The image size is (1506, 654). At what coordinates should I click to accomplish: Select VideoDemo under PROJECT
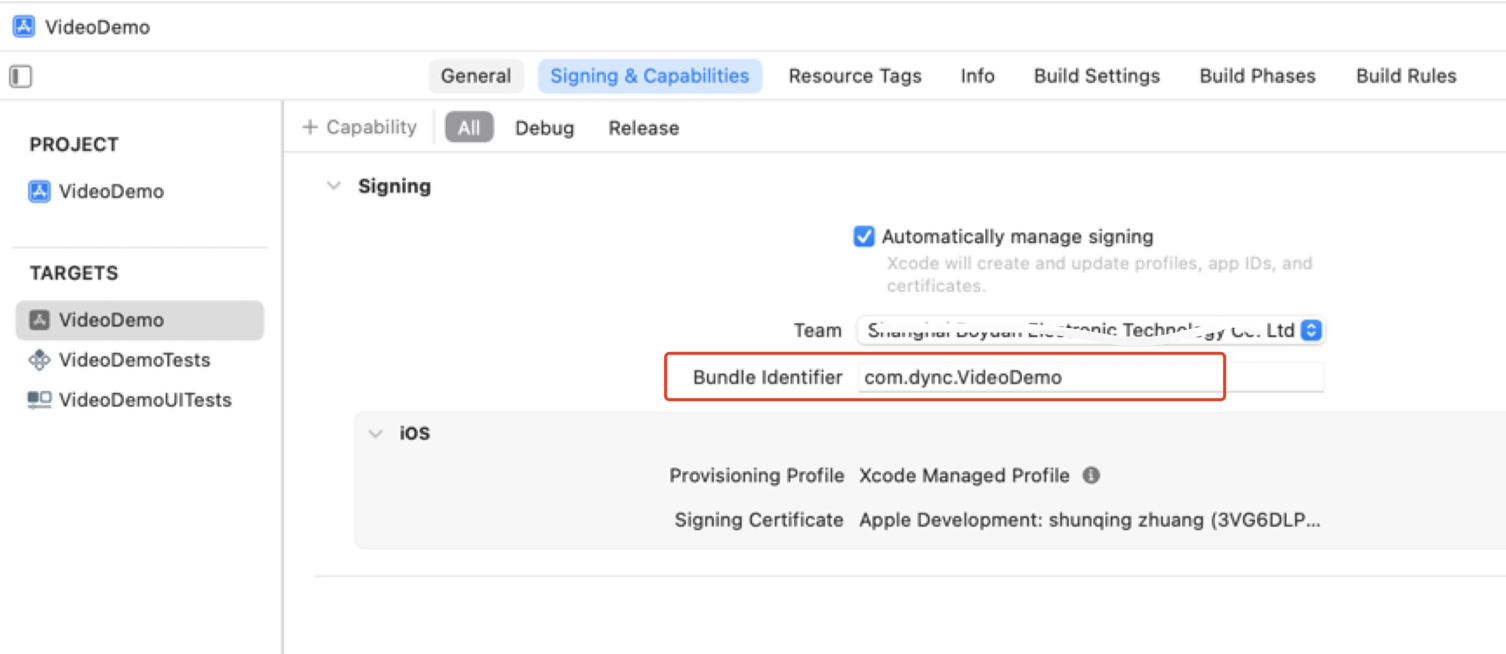(x=111, y=192)
